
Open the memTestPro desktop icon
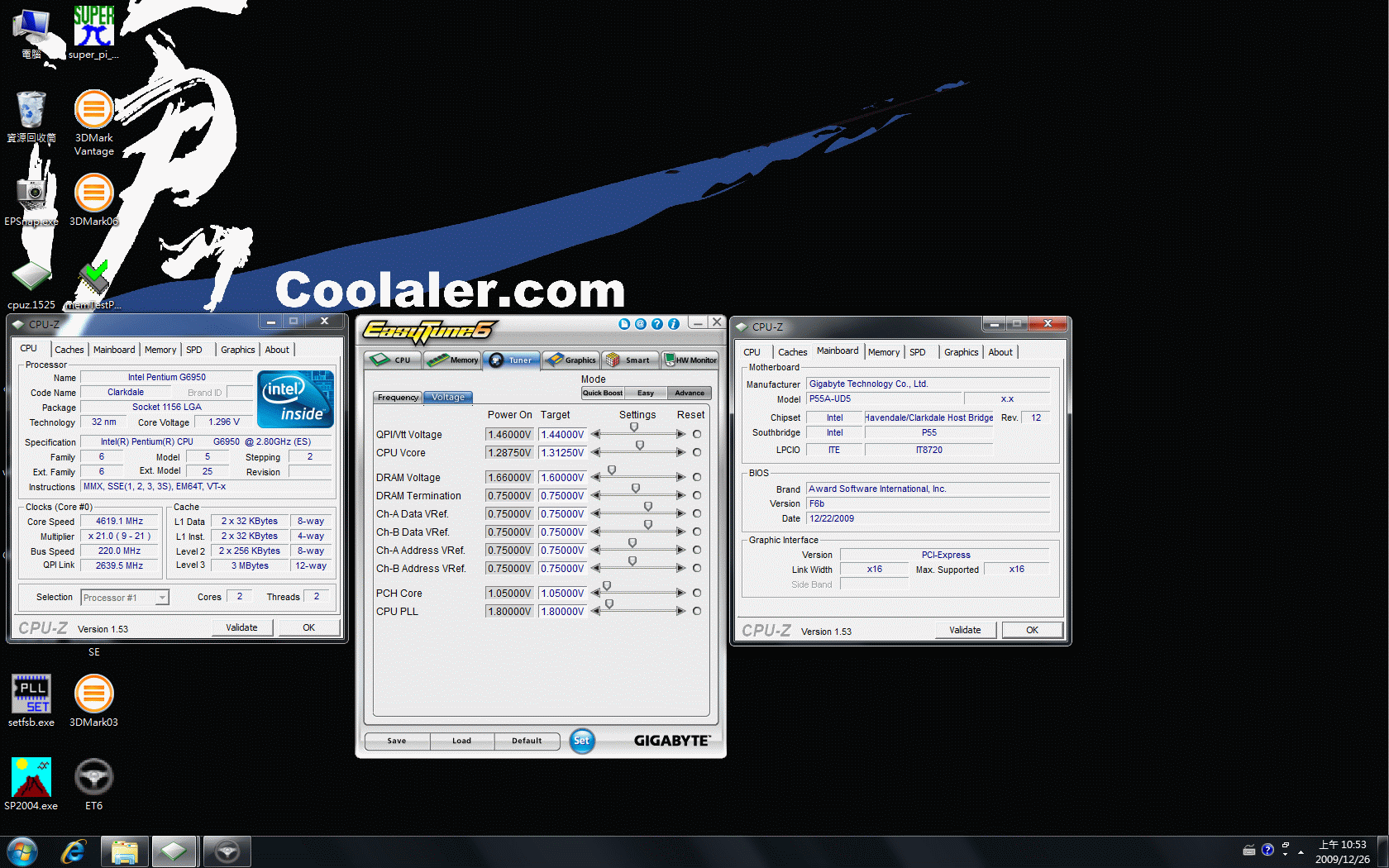pos(93,285)
